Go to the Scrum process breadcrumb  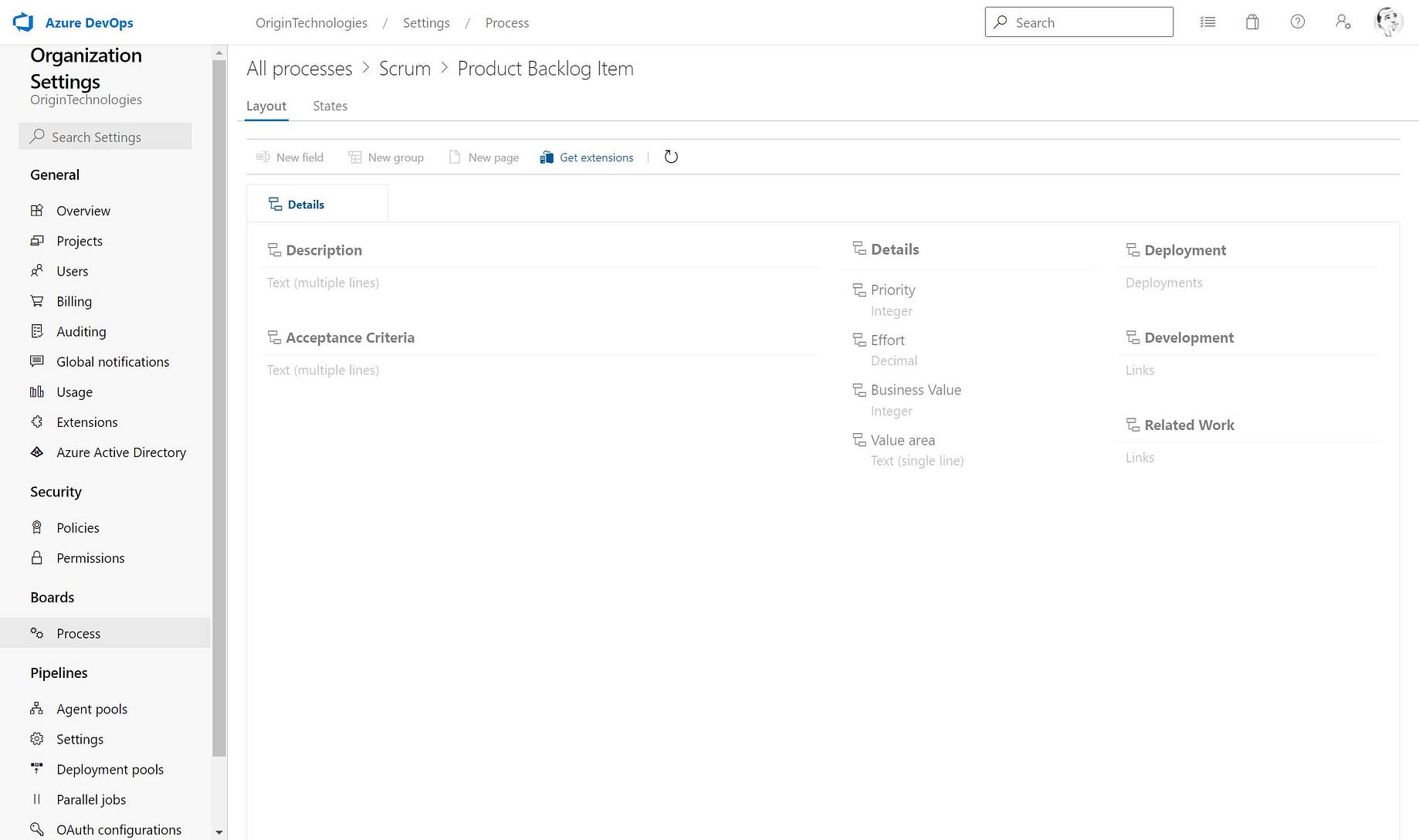(x=405, y=69)
